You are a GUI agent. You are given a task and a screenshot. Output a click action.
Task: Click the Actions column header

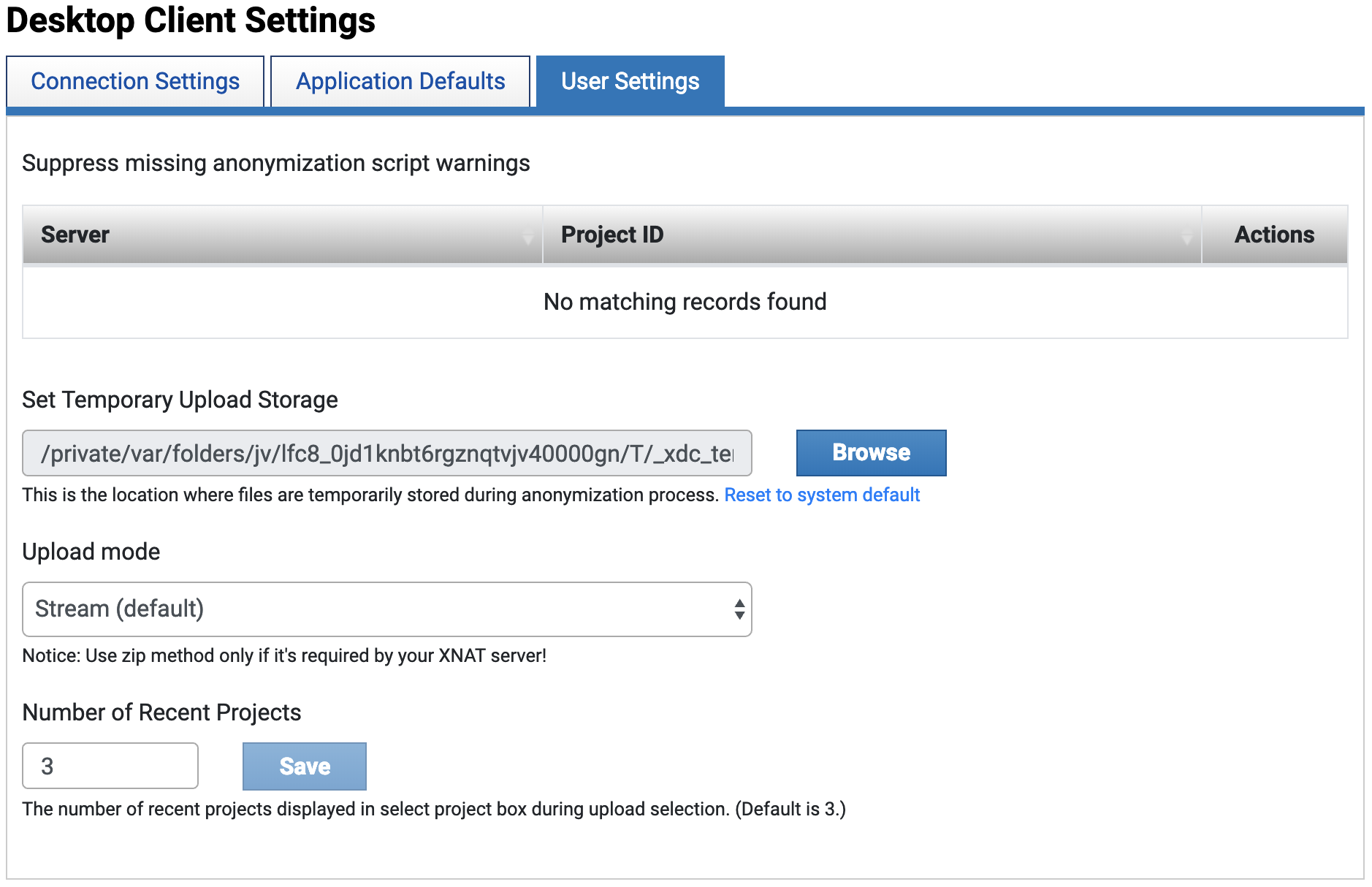point(1274,235)
